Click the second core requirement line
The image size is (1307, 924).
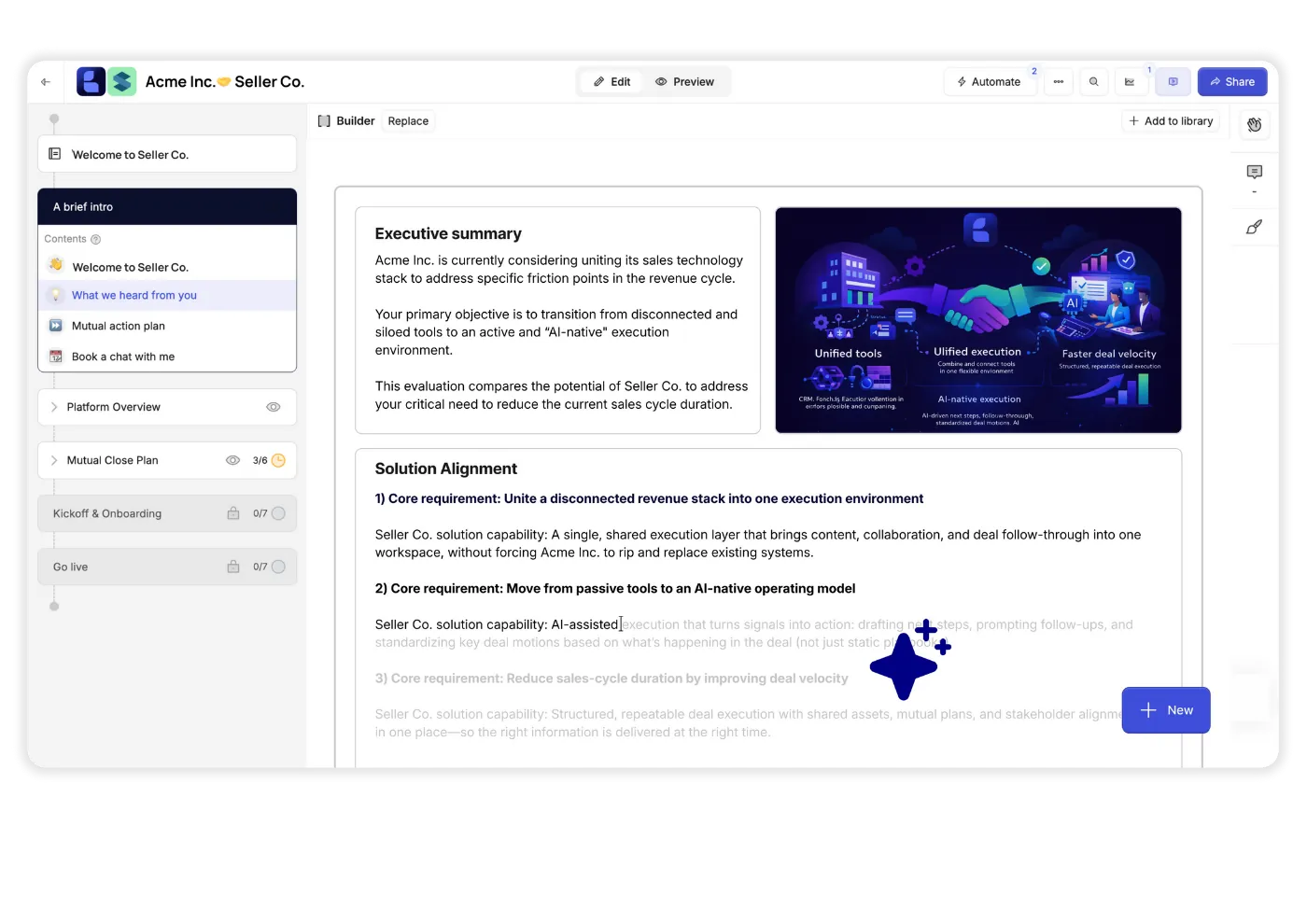click(x=615, y=588)
